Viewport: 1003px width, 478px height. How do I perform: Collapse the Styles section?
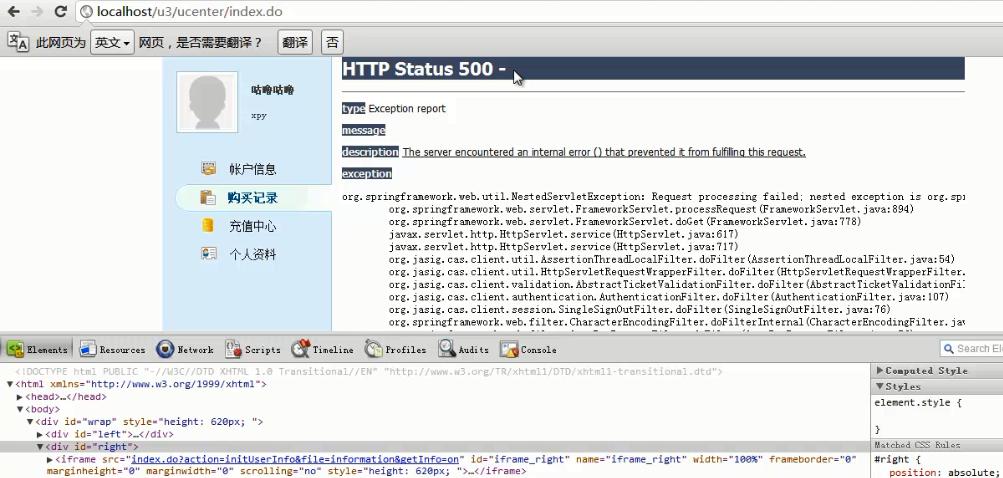[880, 386]
